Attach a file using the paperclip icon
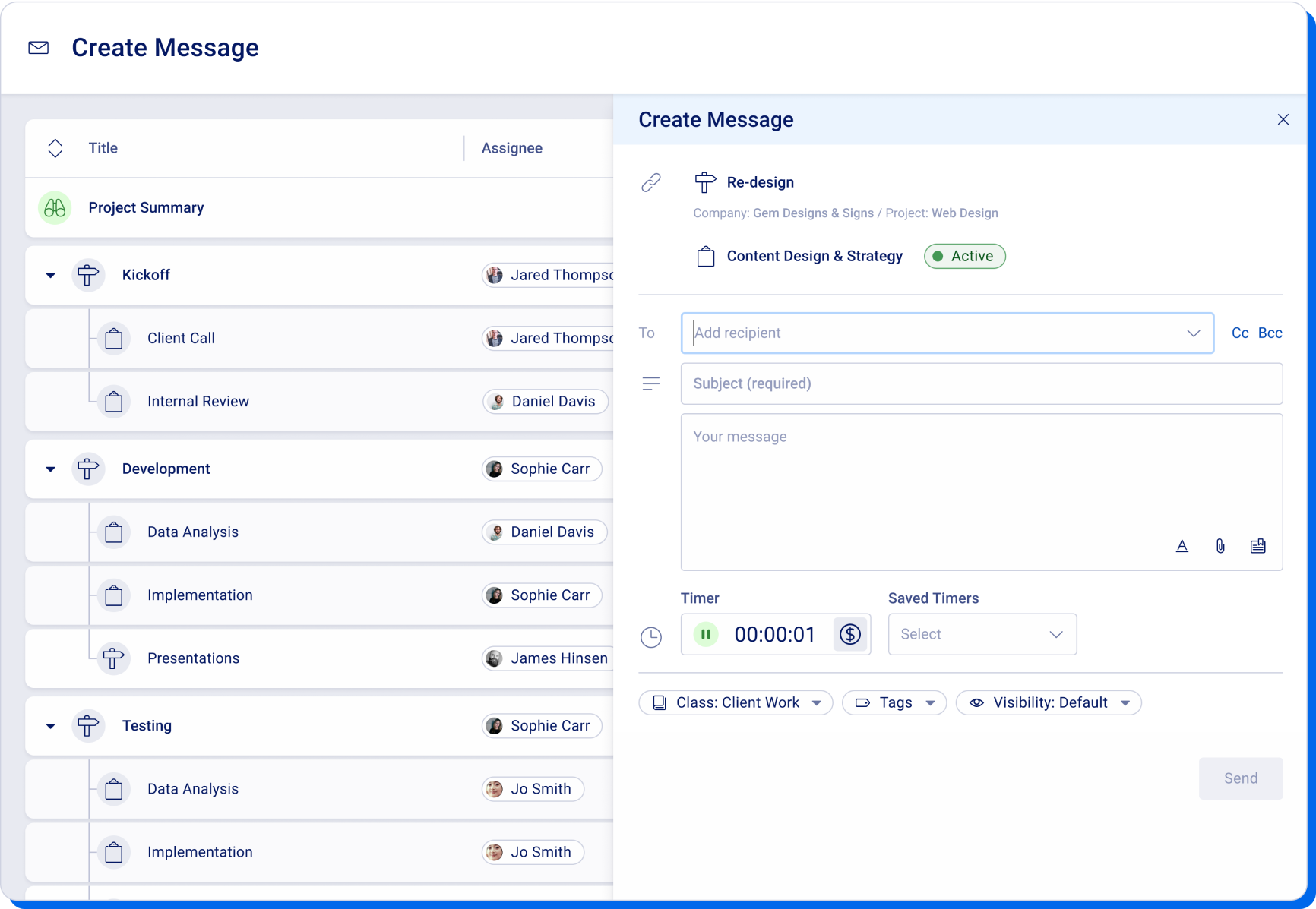1316x909 pixels. [1220, 545]
